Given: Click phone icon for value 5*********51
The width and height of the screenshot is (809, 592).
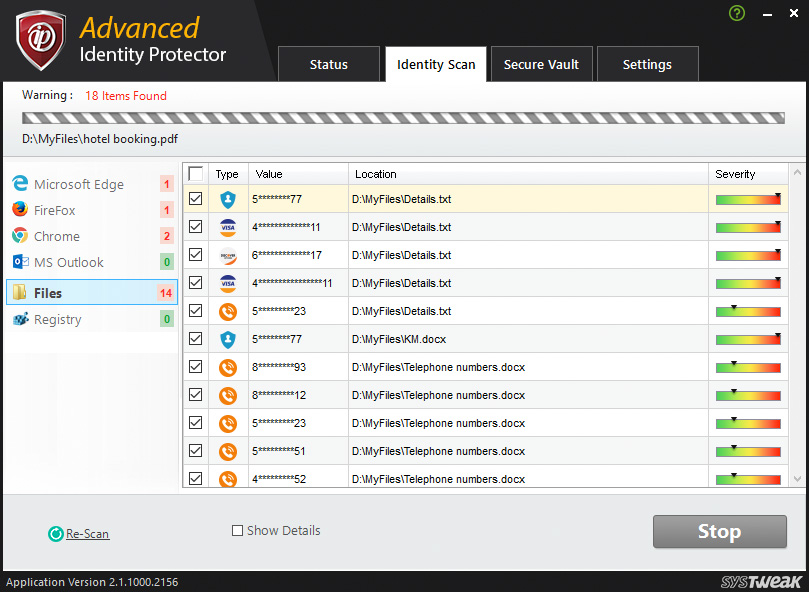Looking at the screenshot, I should 228,451.
